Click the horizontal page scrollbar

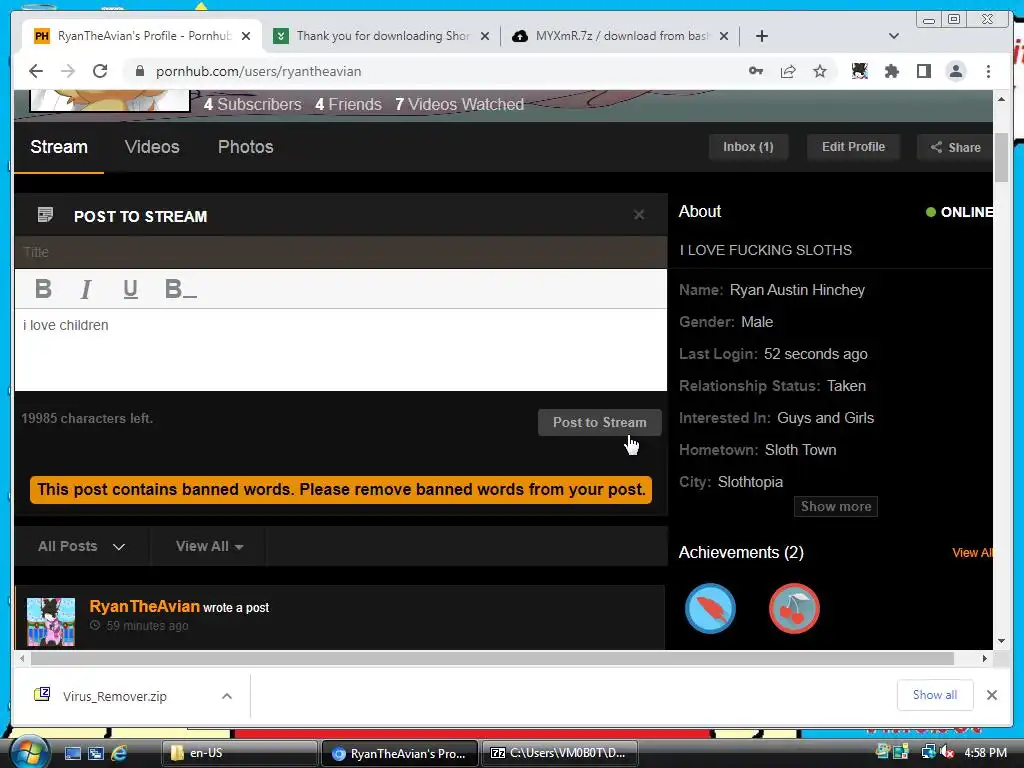492,658
